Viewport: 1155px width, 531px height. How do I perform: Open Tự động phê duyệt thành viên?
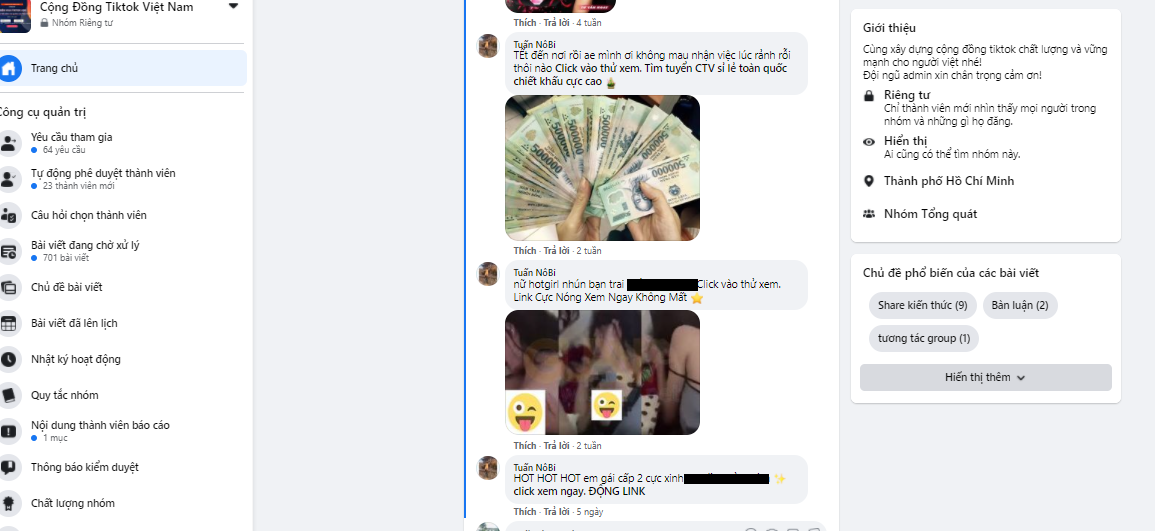coord(103,179)
